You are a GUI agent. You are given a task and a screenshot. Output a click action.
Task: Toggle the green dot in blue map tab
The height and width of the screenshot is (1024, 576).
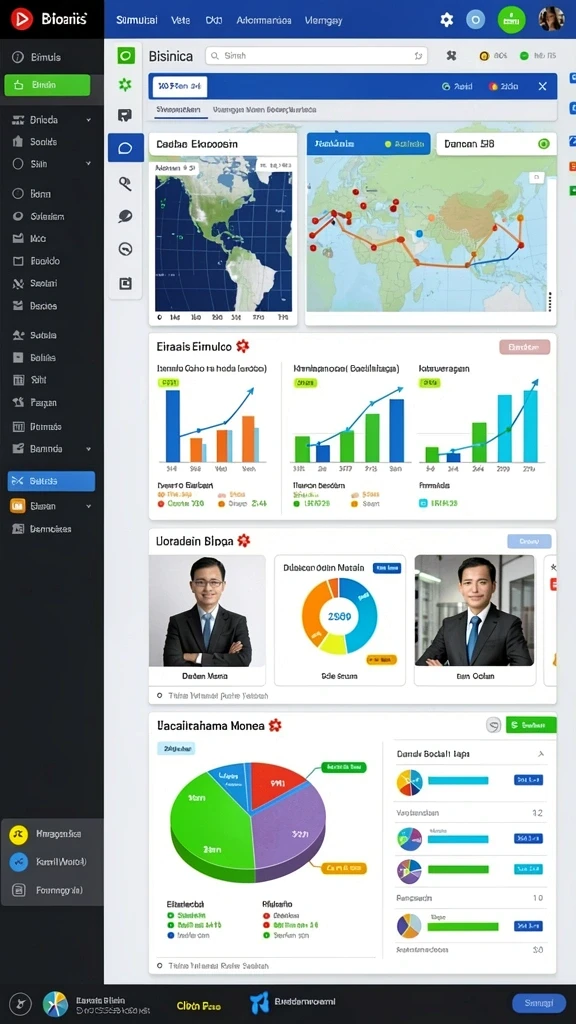[387, 144]
